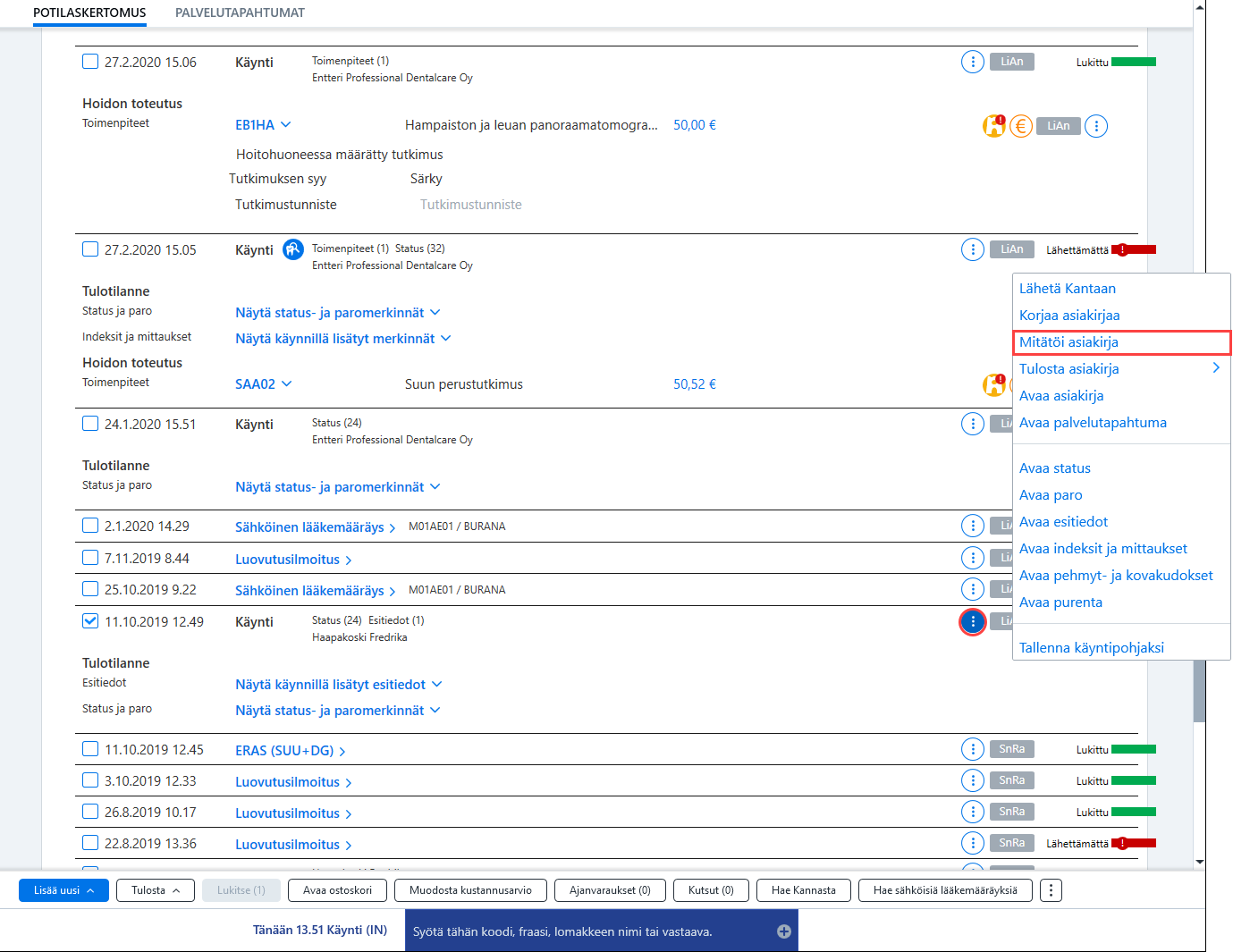Screen dimensions: 1233x952
Task: Open the Lisää uusi dropdown button
Action: click(x=63, y=890)
